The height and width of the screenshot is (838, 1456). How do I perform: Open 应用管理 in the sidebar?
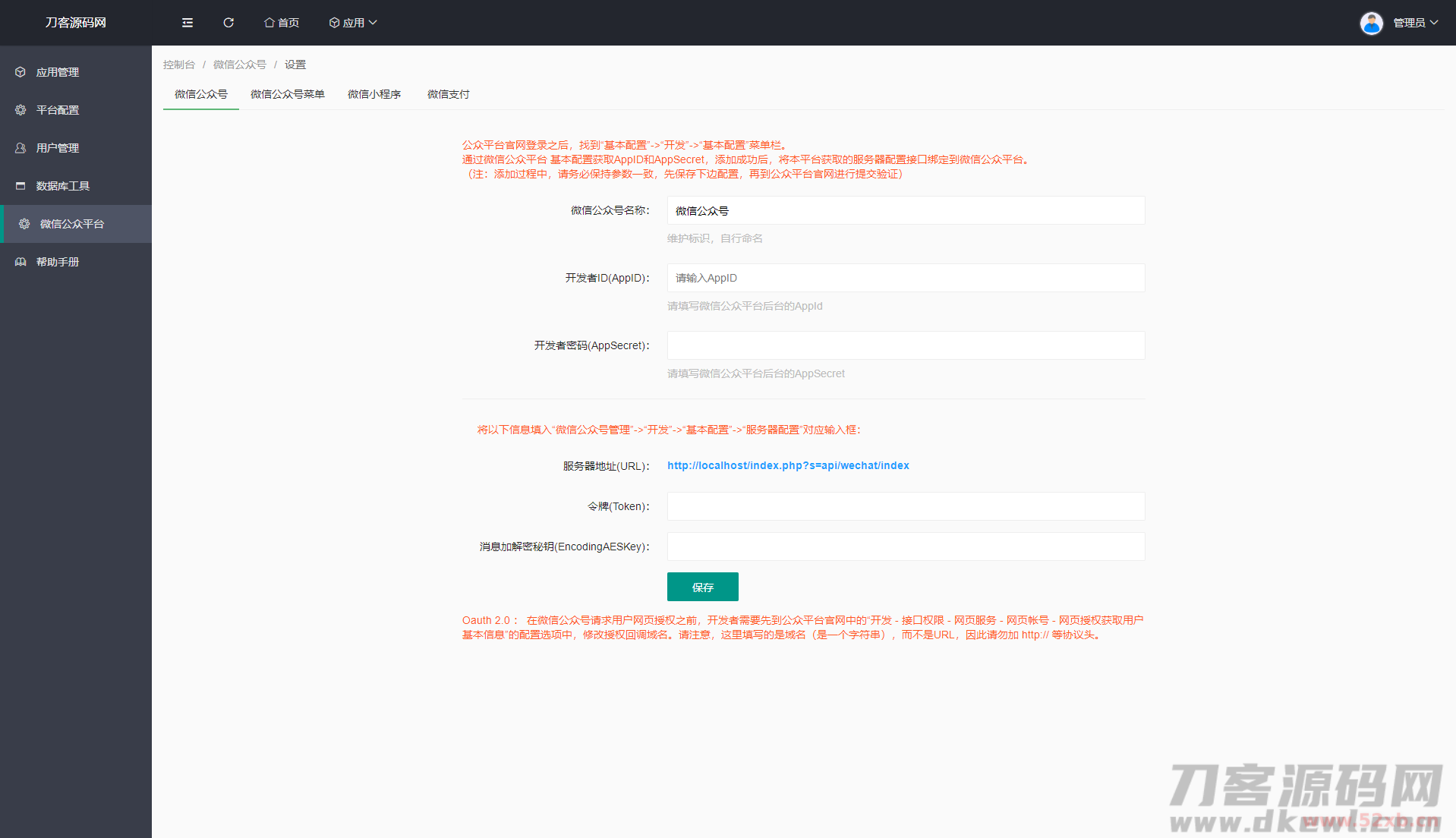coord(58,72)
